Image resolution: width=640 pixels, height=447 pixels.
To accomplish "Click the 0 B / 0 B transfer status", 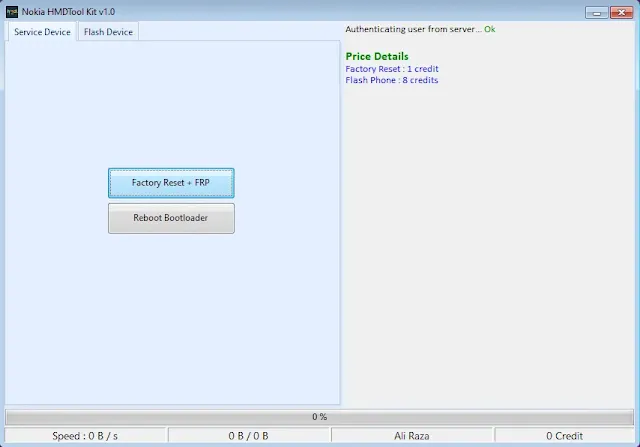I will tap(249, 436).
